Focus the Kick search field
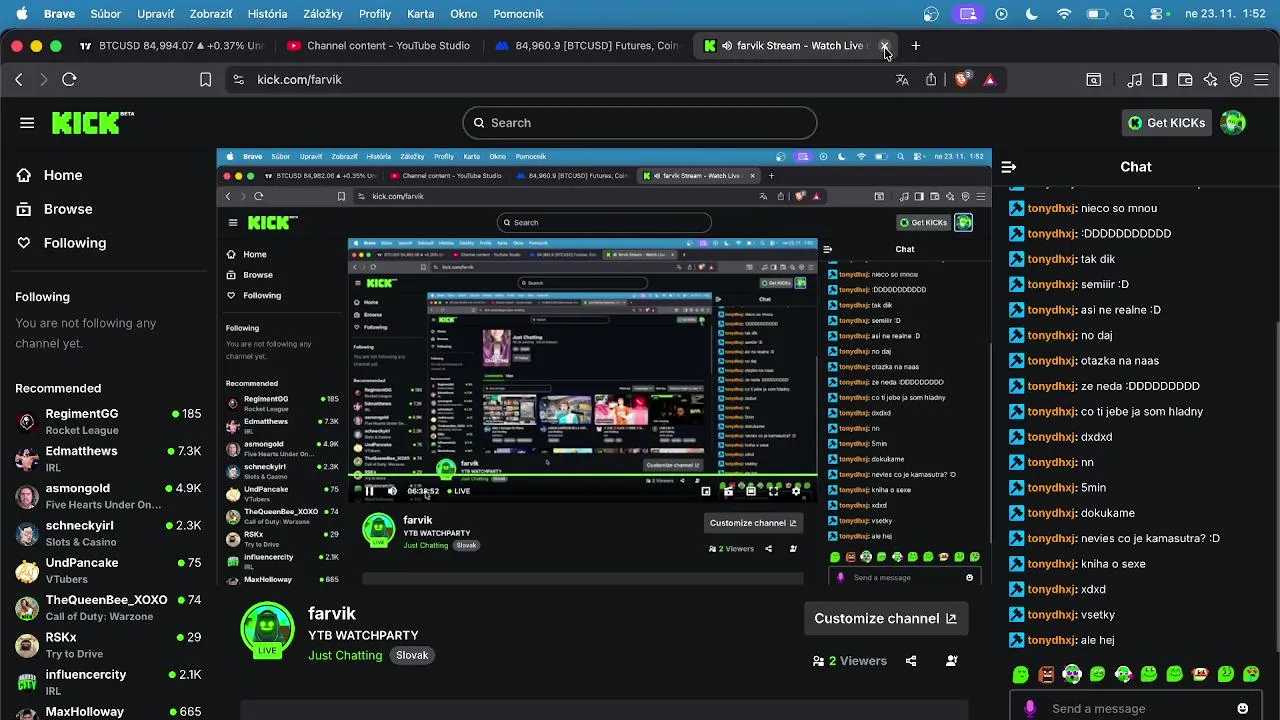Viewport: 1280px width, 720px height. click(640, 122)
